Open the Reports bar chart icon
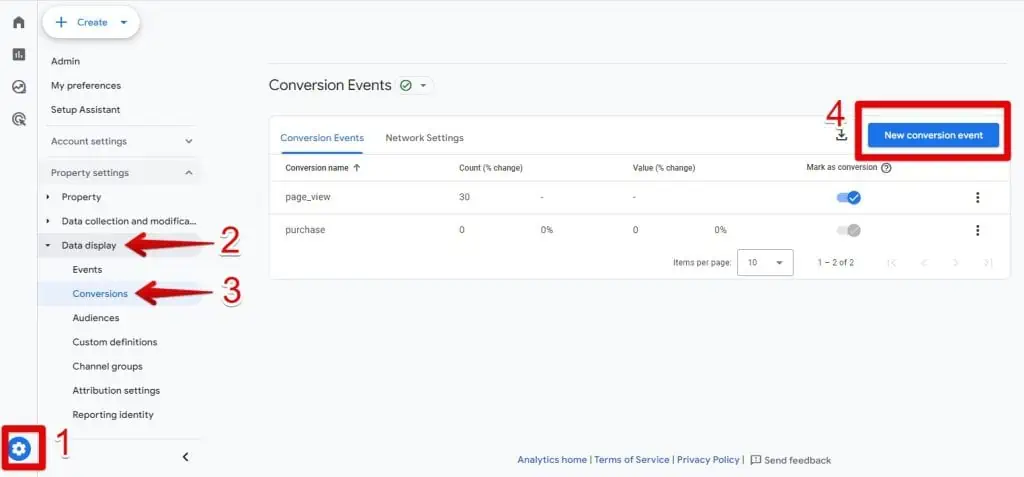This screenshot has height=477, width=1024. (x=19, y=54)
